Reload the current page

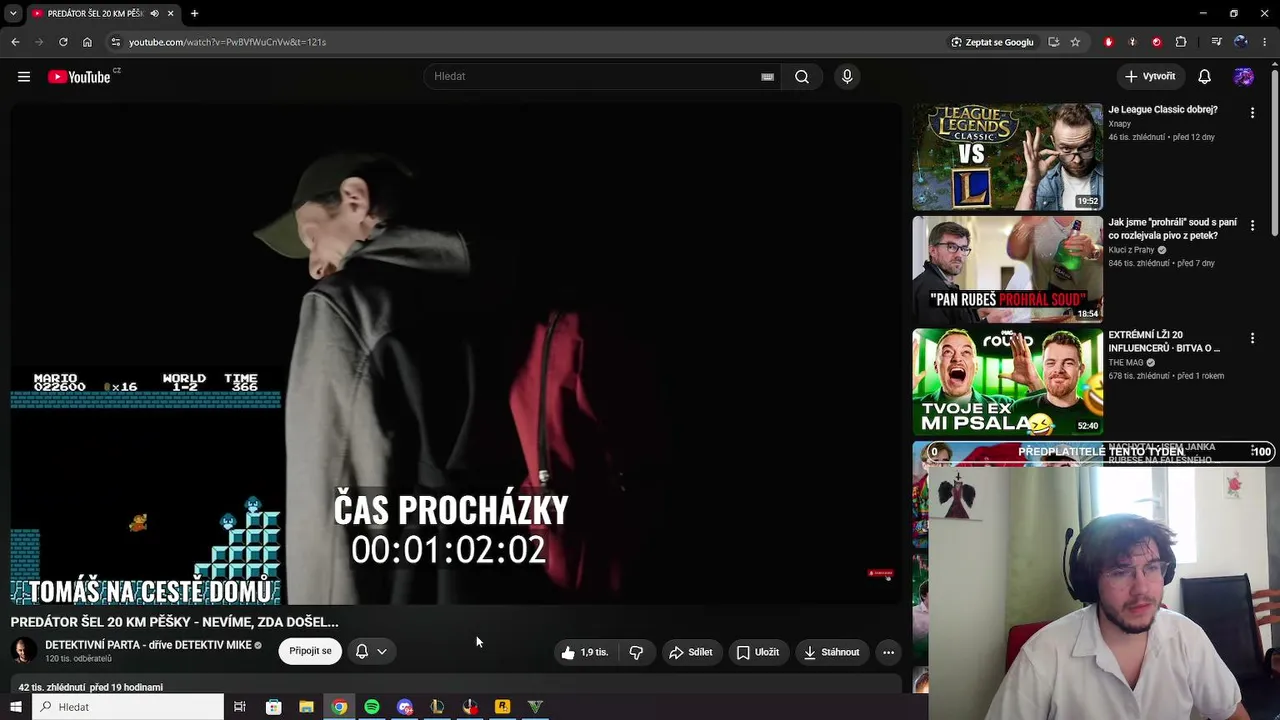point(63,42)
